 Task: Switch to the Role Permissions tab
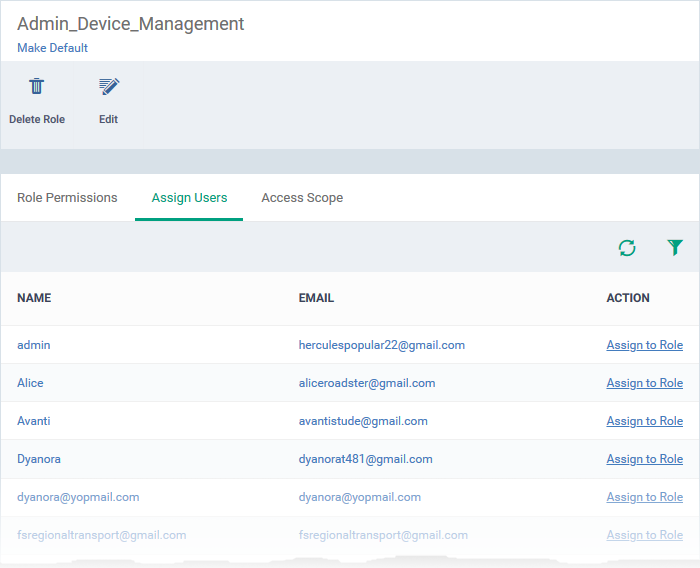(x=67, y=198)
